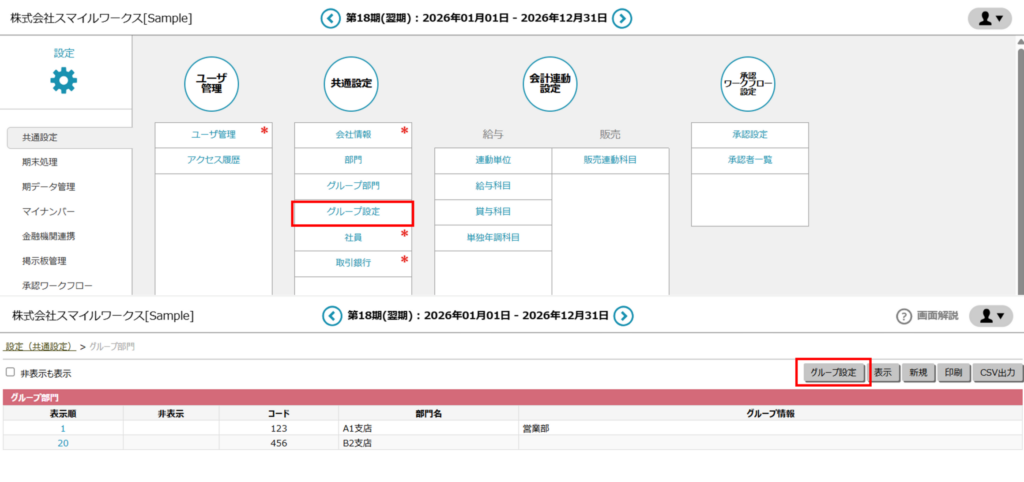Click next period arrow in lower header

pos(623,316)
